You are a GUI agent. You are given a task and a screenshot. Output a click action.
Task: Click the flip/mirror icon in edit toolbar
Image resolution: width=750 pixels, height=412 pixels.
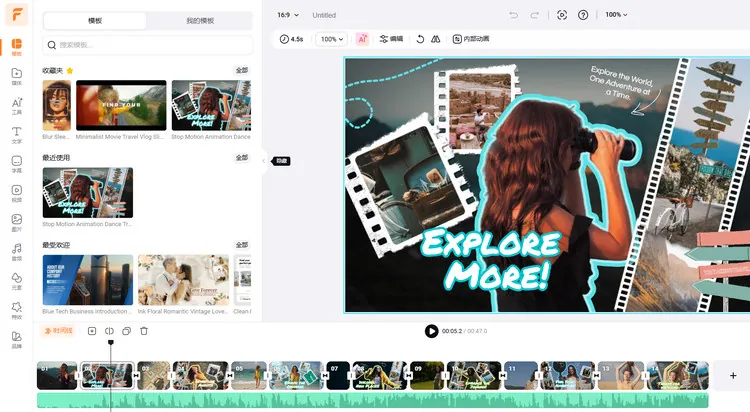coord(435,39)
